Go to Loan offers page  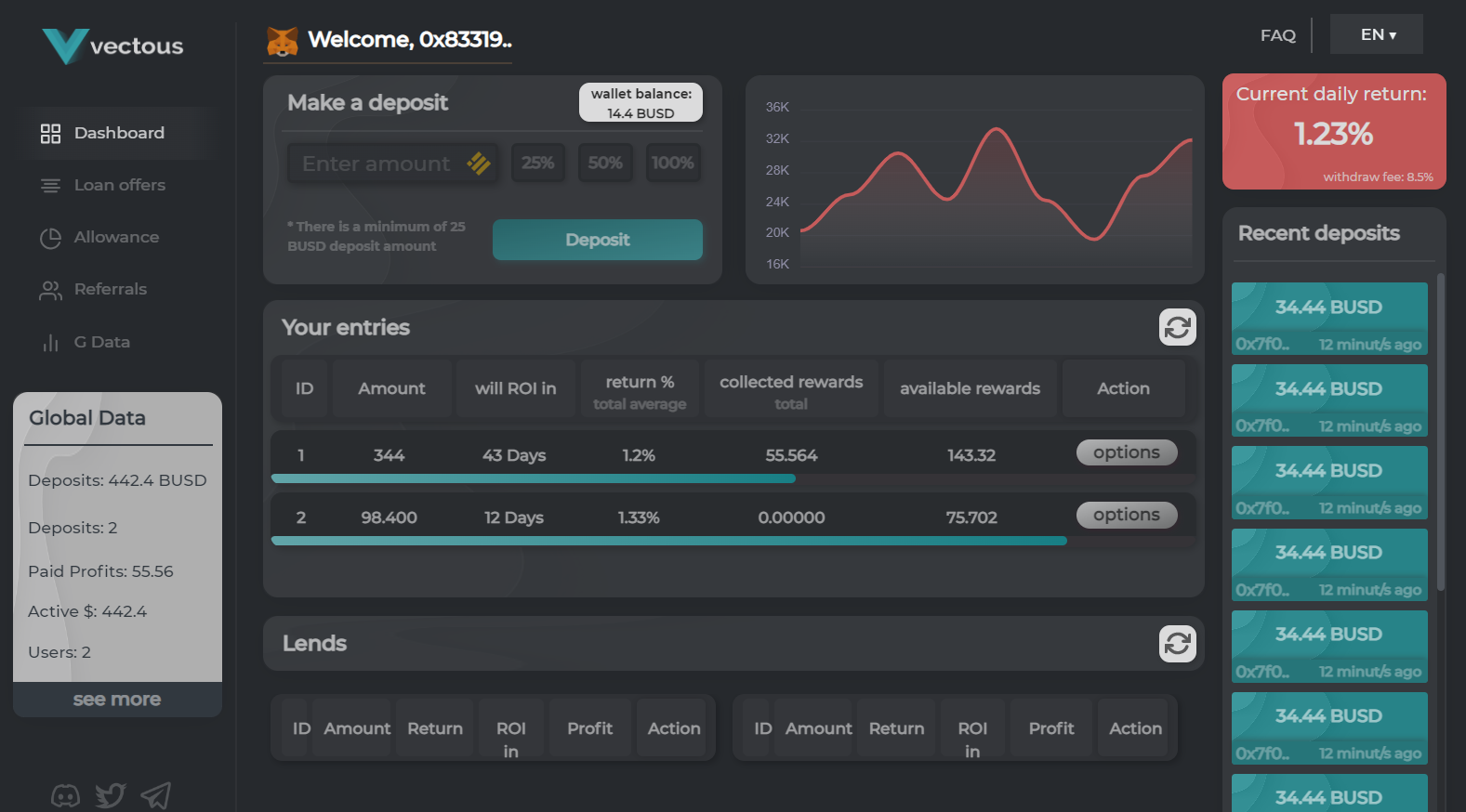coord(120,185)
